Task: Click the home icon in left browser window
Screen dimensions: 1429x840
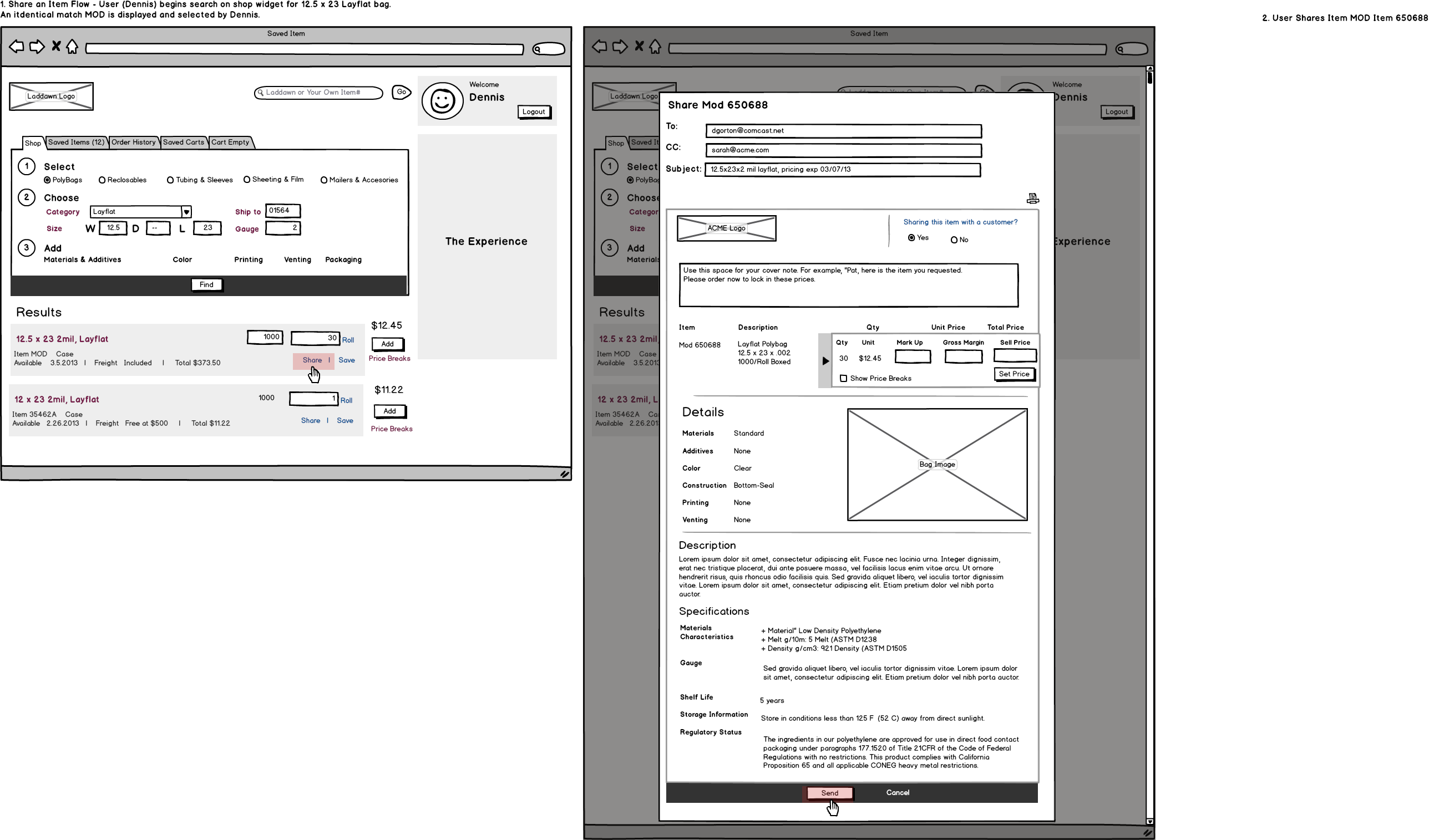Action: click(x=72, y=46)
